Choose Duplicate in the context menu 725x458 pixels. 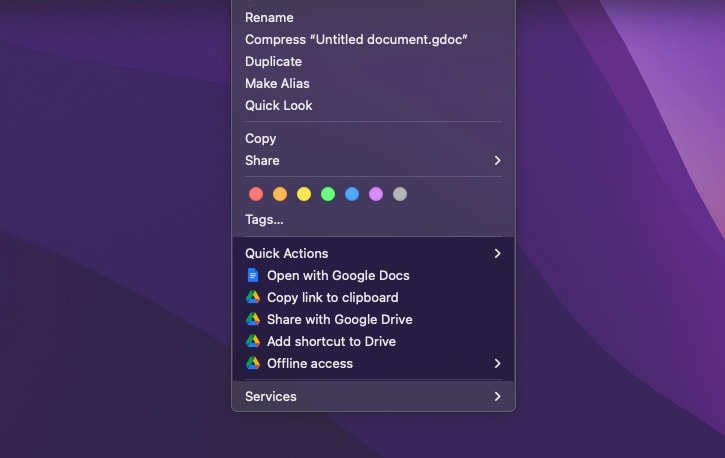click(273, 61)
